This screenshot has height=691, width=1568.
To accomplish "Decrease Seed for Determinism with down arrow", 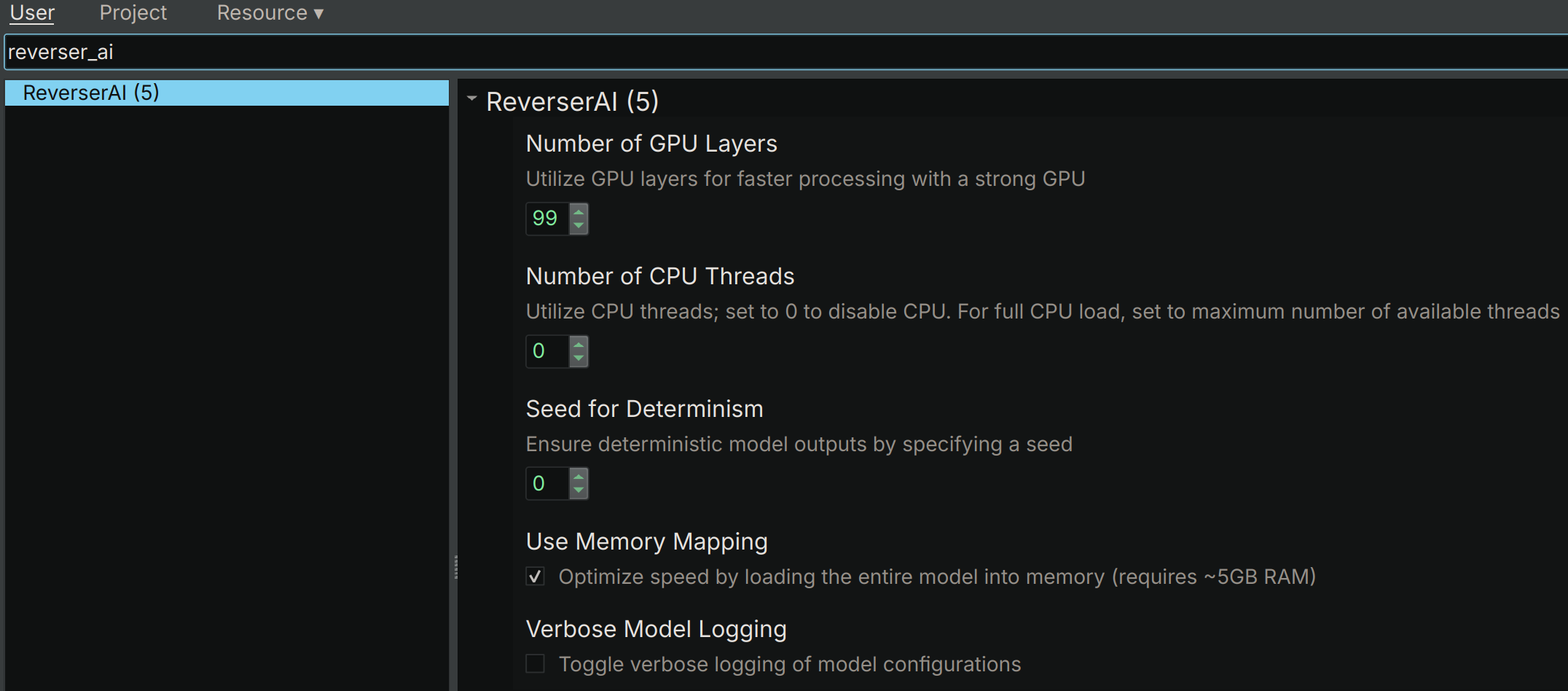I will point(579,491).
